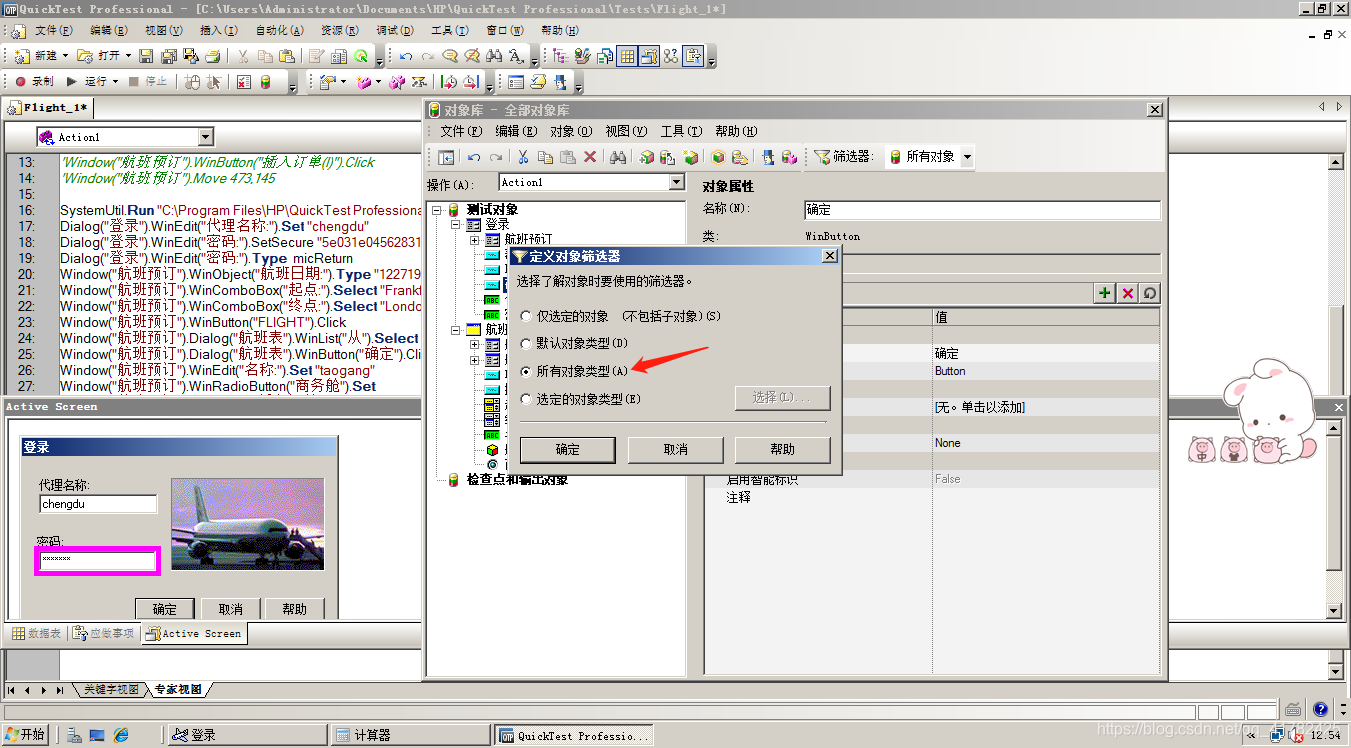This screenshot has width=1351, height=748.
Task: Open the 新建 dropdown arrow
Action: pos(66,56)
